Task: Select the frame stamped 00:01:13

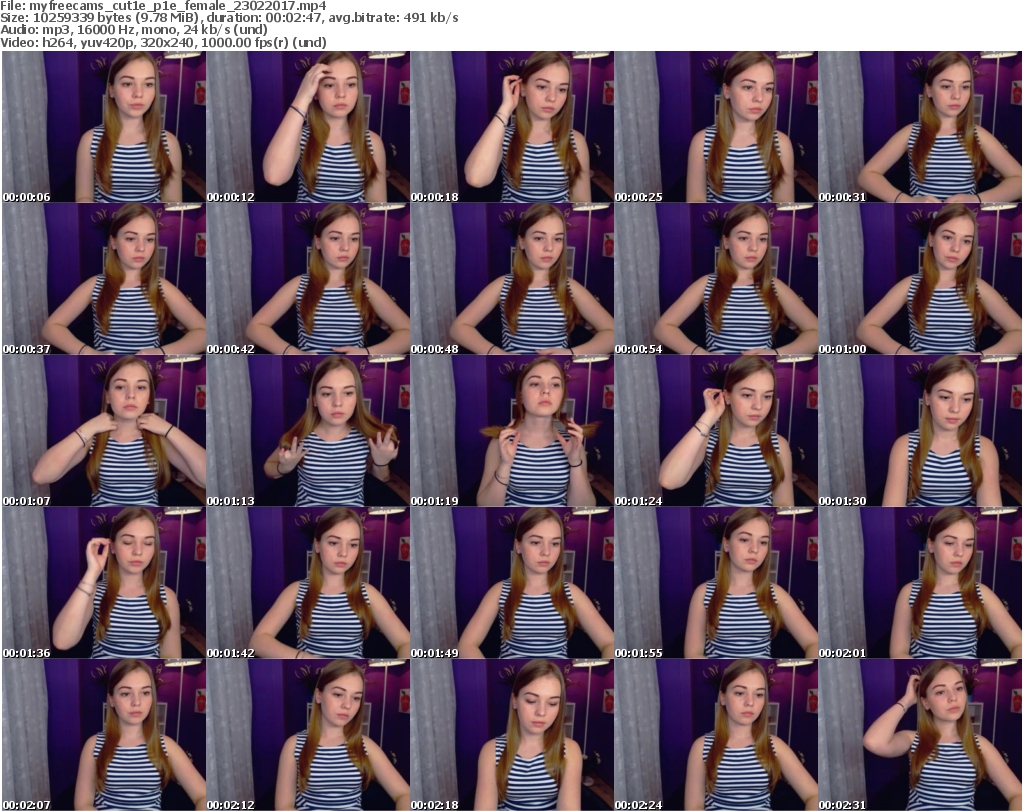Action: (x=308, y=431)
